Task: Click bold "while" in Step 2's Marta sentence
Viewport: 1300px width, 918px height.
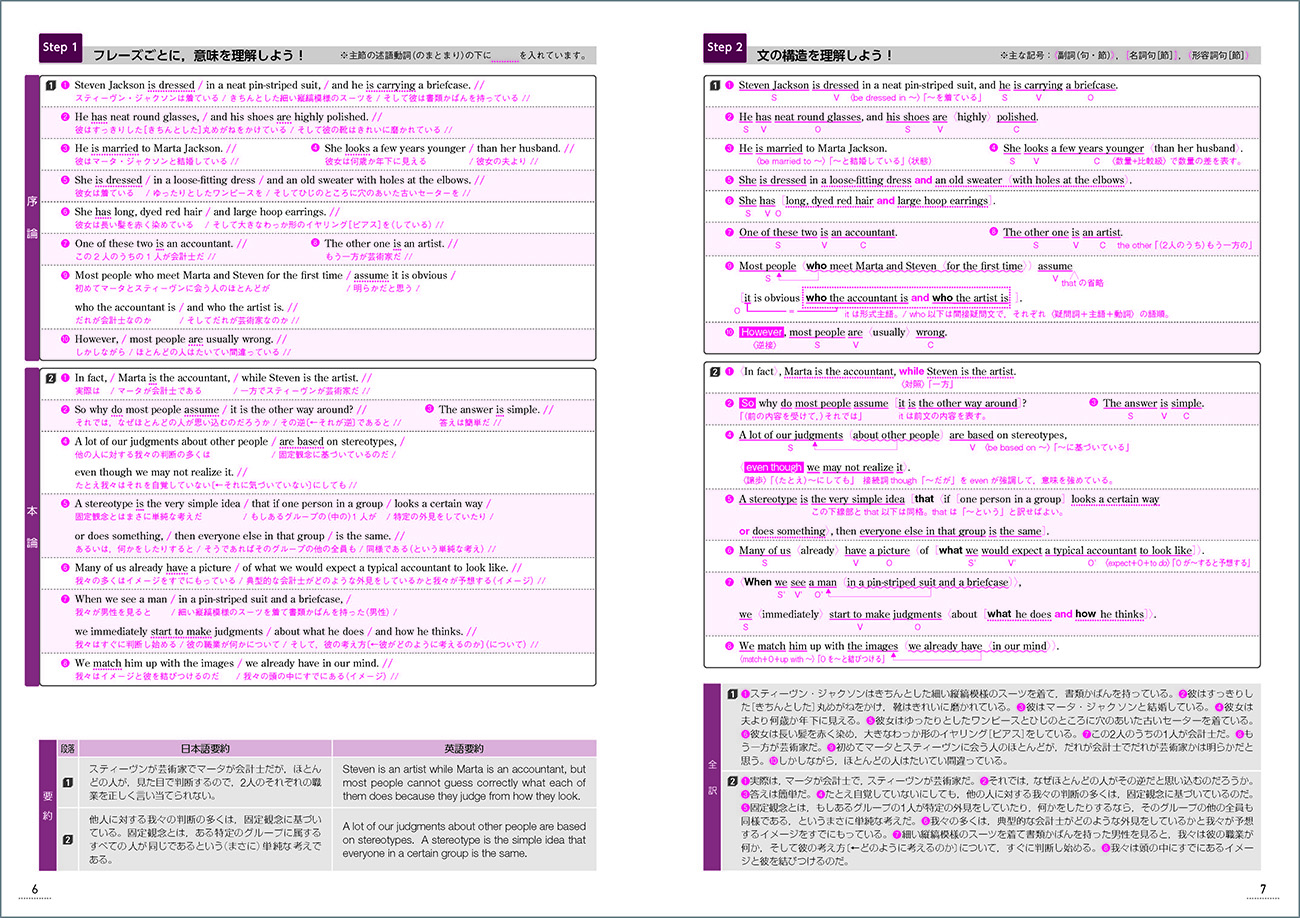Action: pos(912,371)
